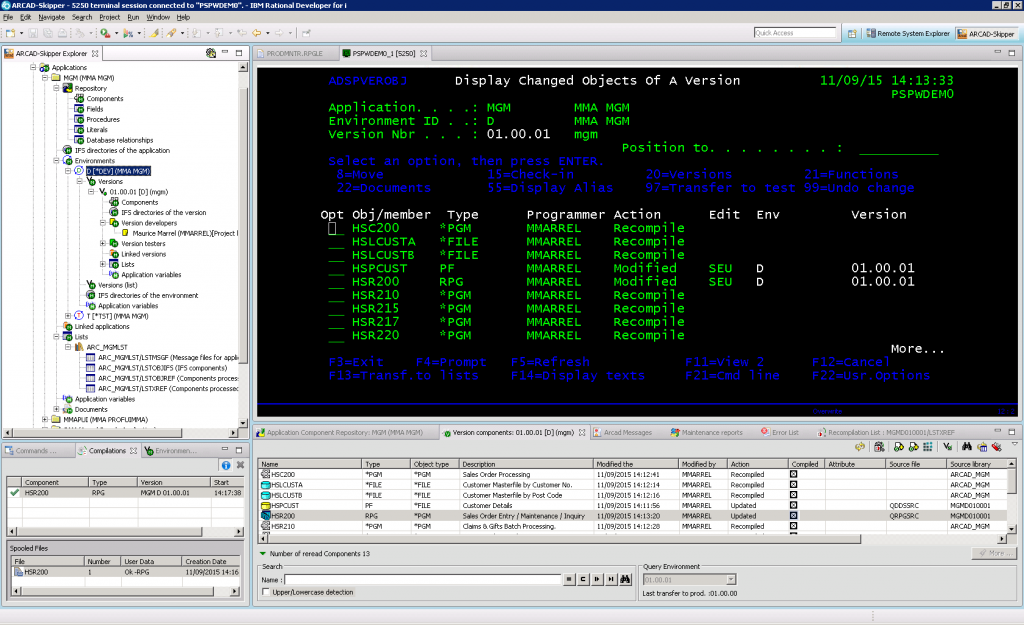Viewport: 1024px width, 625px height.
Task: Open the Query Environment dropdown
Action: coord(731,580)
